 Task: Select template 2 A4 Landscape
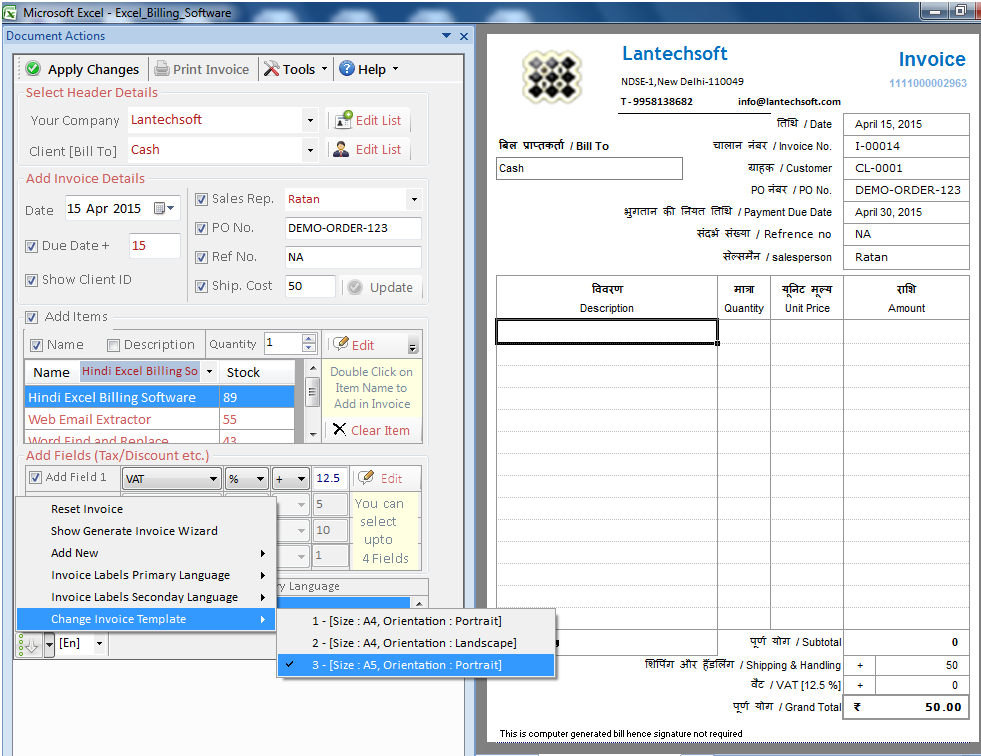[x=416, y=643]
